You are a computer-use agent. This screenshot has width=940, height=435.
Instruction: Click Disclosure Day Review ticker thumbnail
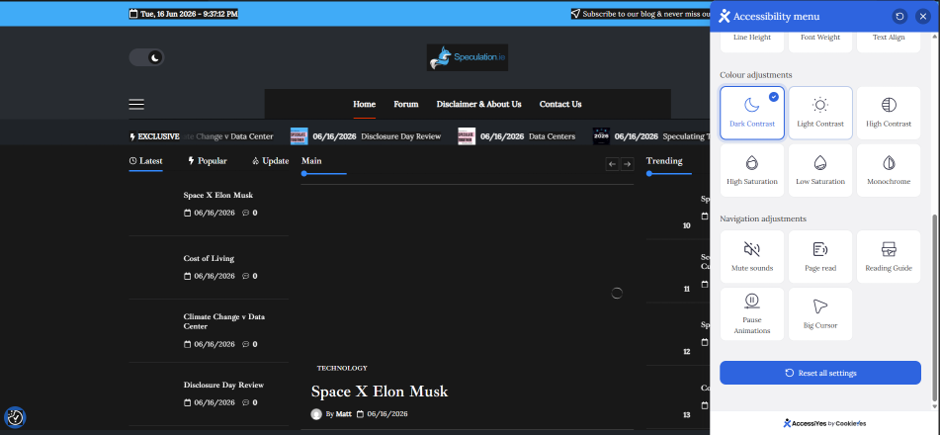click(299, 136)
